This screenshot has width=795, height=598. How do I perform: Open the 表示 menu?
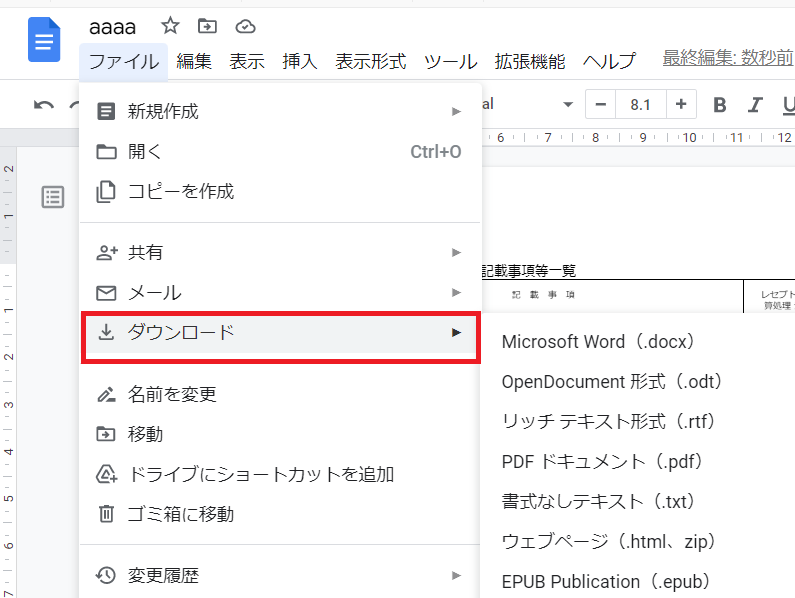point(247,62)
